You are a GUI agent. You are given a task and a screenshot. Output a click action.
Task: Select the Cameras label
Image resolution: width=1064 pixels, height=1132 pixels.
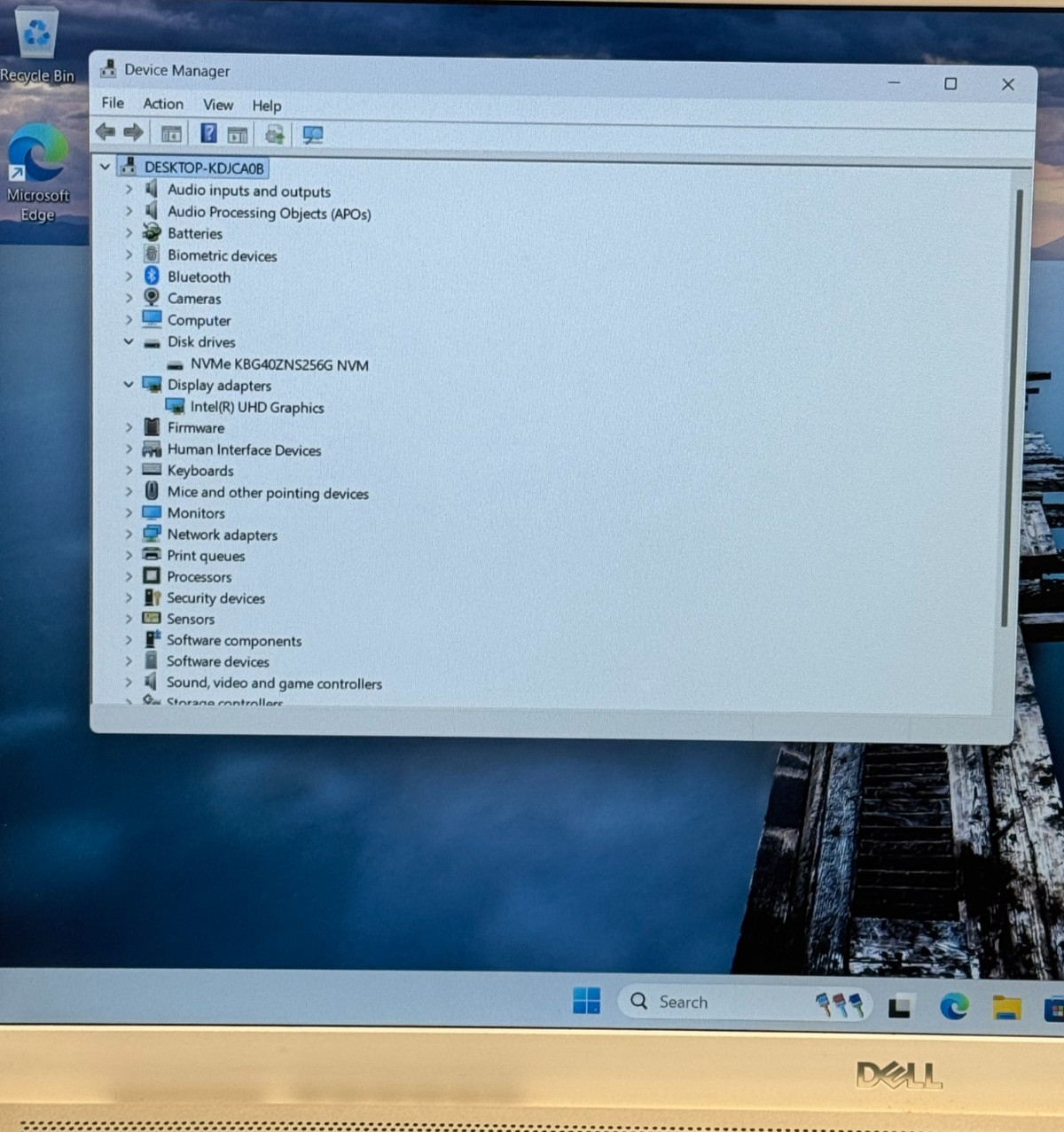pos(194,299)
